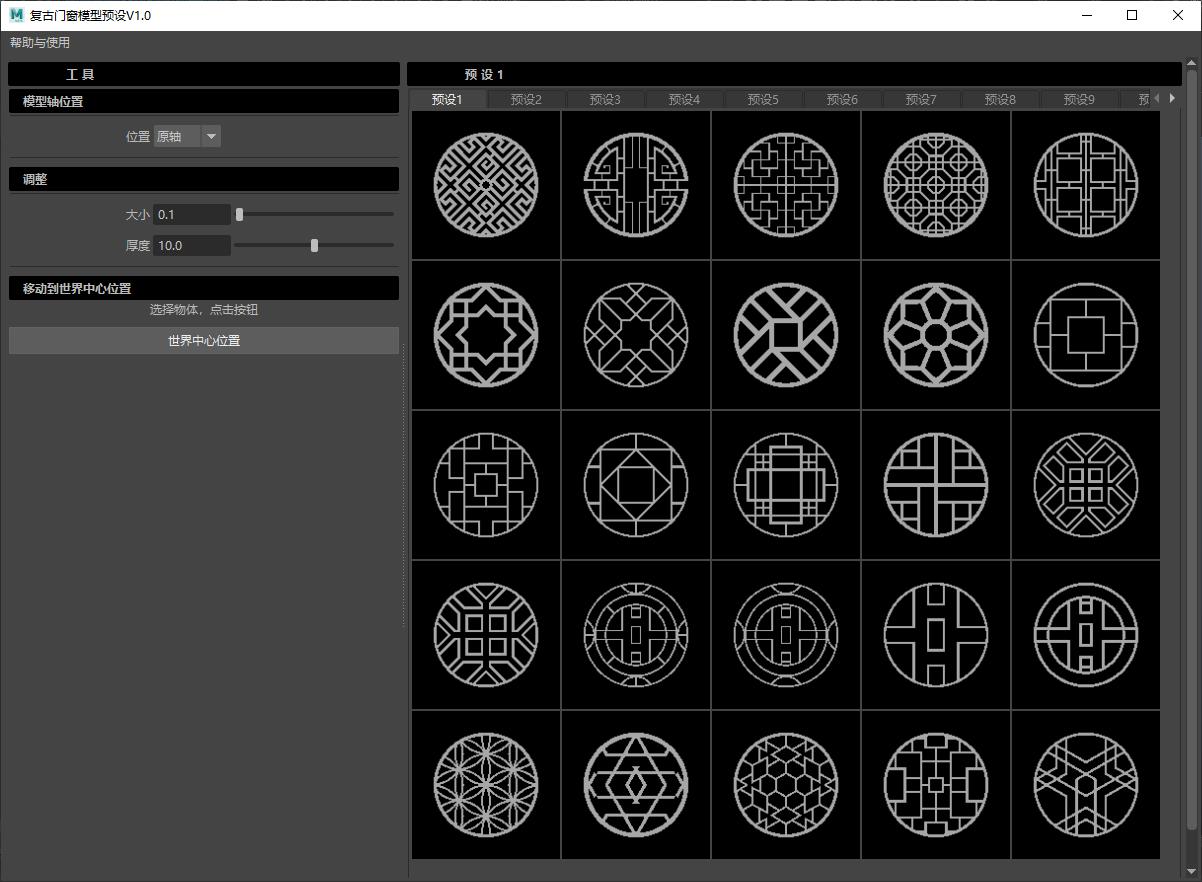Screen dimensions: 1202x882
Task: Switch to the 预设5 tab
Action: pyautogui.click(x=763, y=99)
